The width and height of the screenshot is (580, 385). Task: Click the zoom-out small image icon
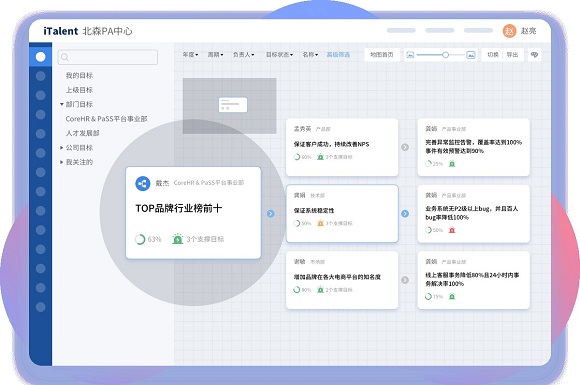tap(410, 55)
